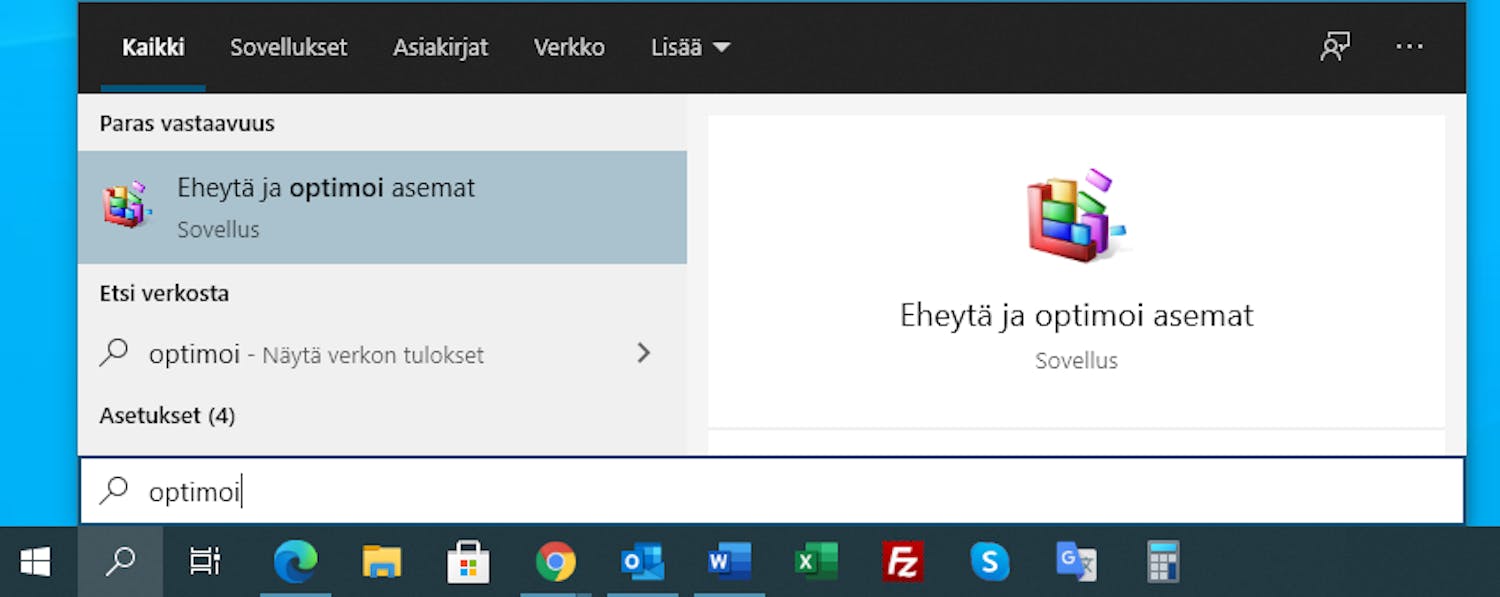Open Microsoft Store from the taskbar
This screenshot has height=597, width=1500.
pos(469,562)
